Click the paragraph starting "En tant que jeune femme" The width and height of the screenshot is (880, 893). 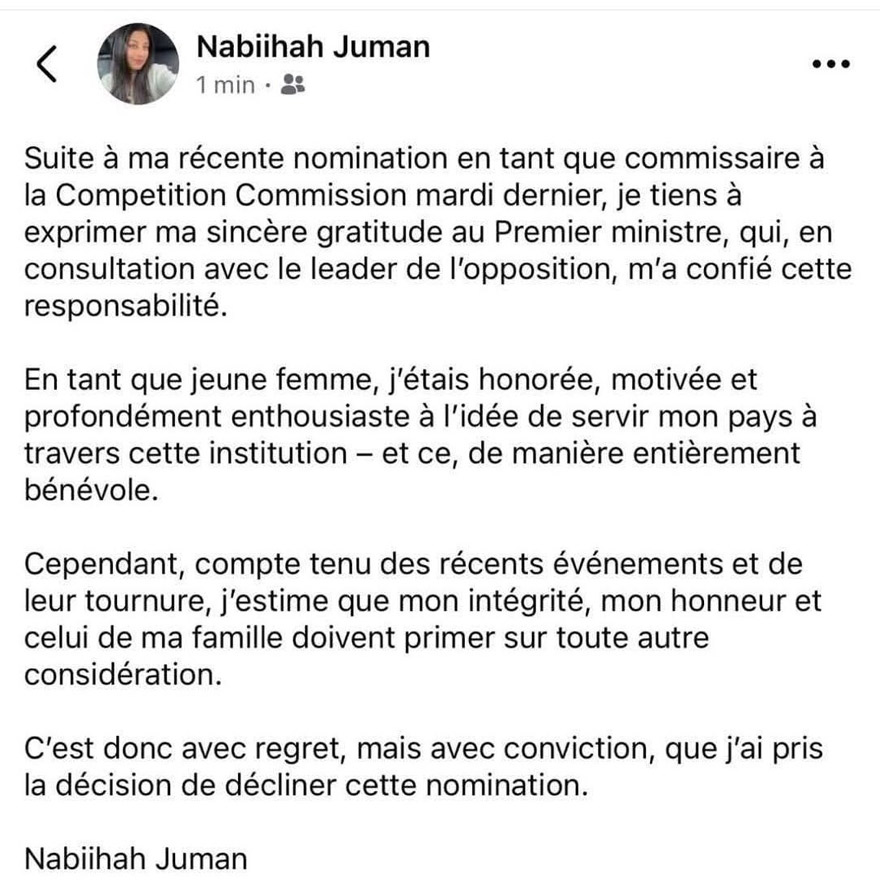412,436
